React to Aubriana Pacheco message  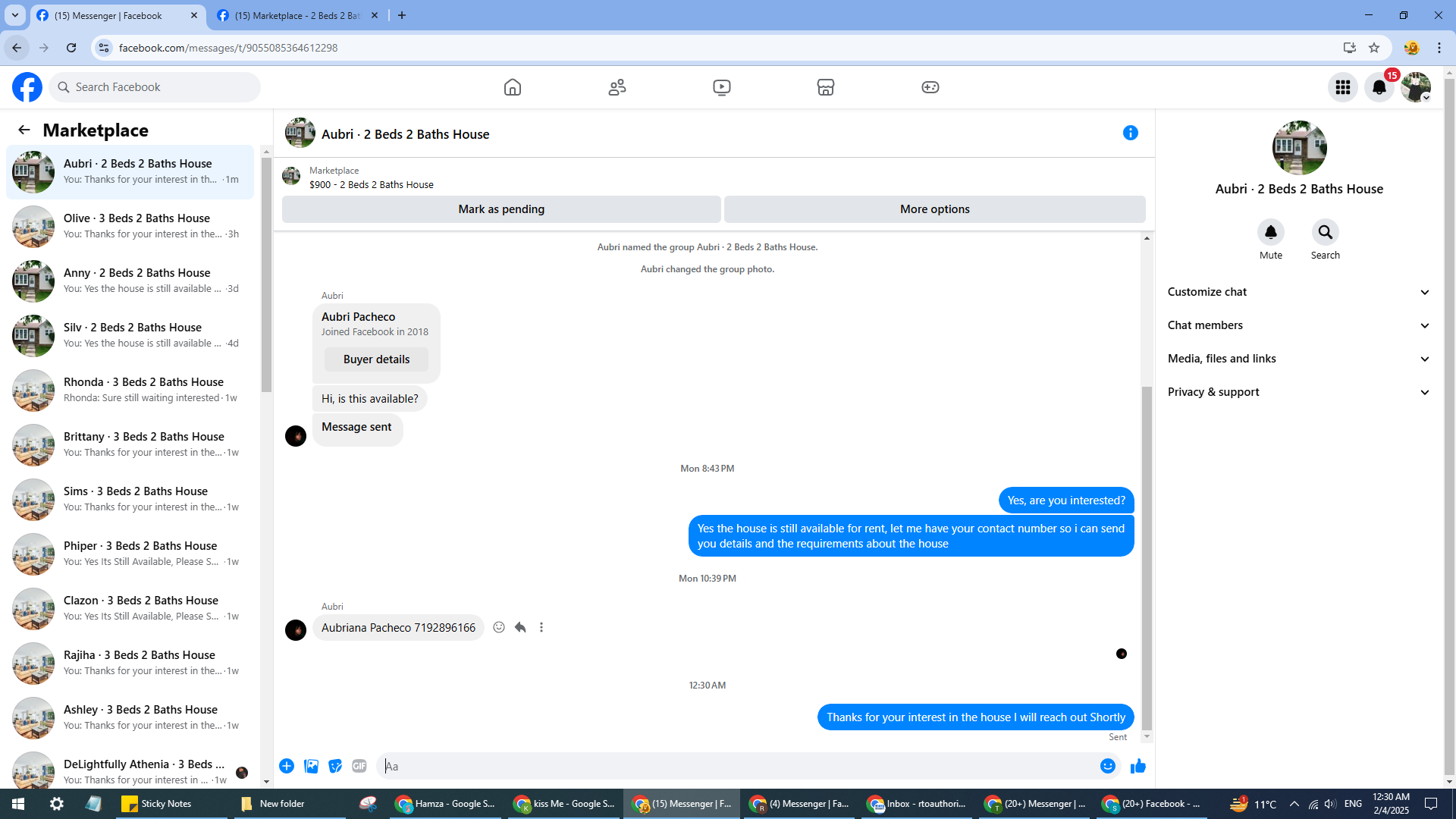[499, 627]
